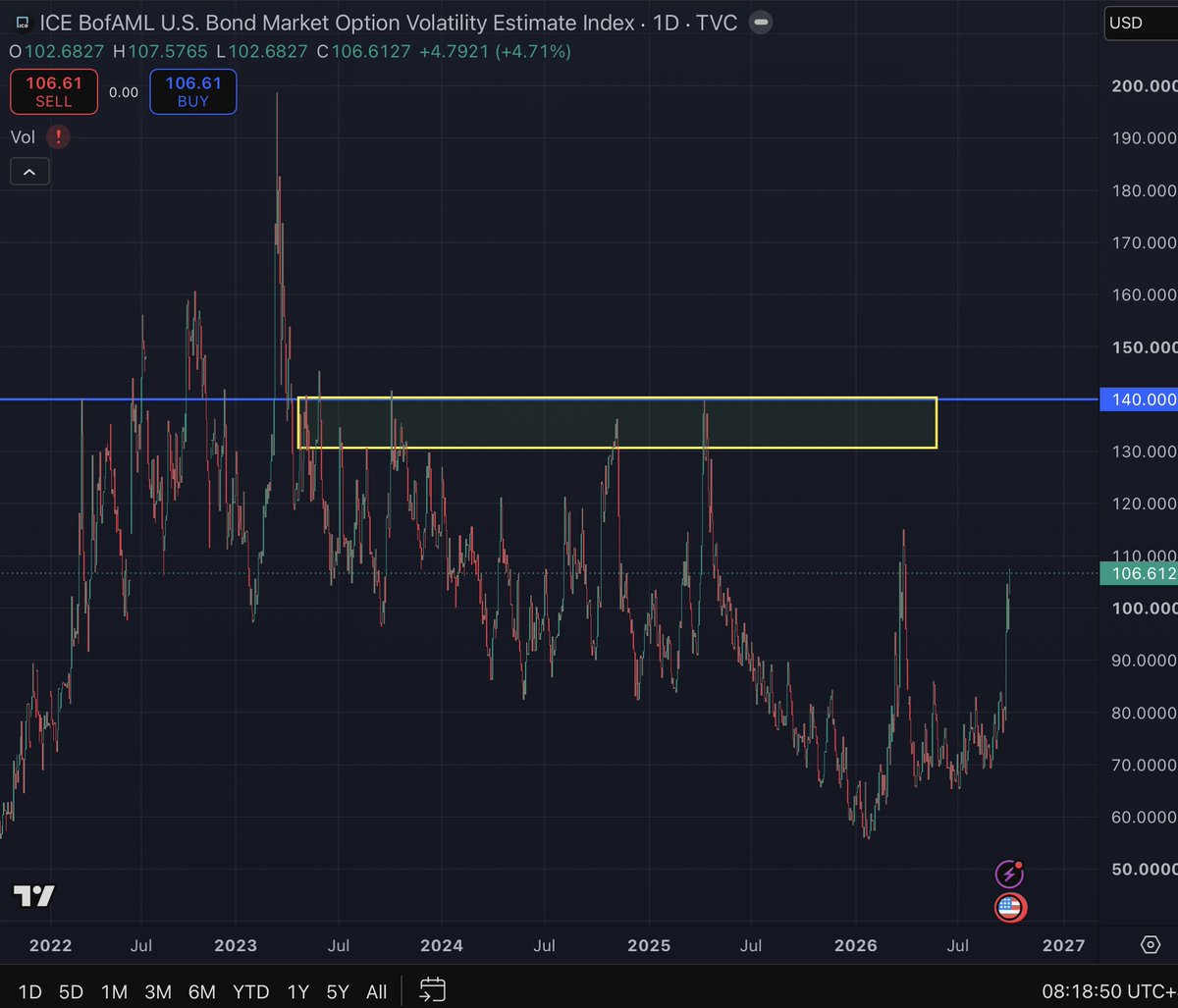Click the 08:18:50 UTC timezone clock
The height and width of the screenshot is (1008, 1178).
pyautogui.click(x=1109, y=991)
